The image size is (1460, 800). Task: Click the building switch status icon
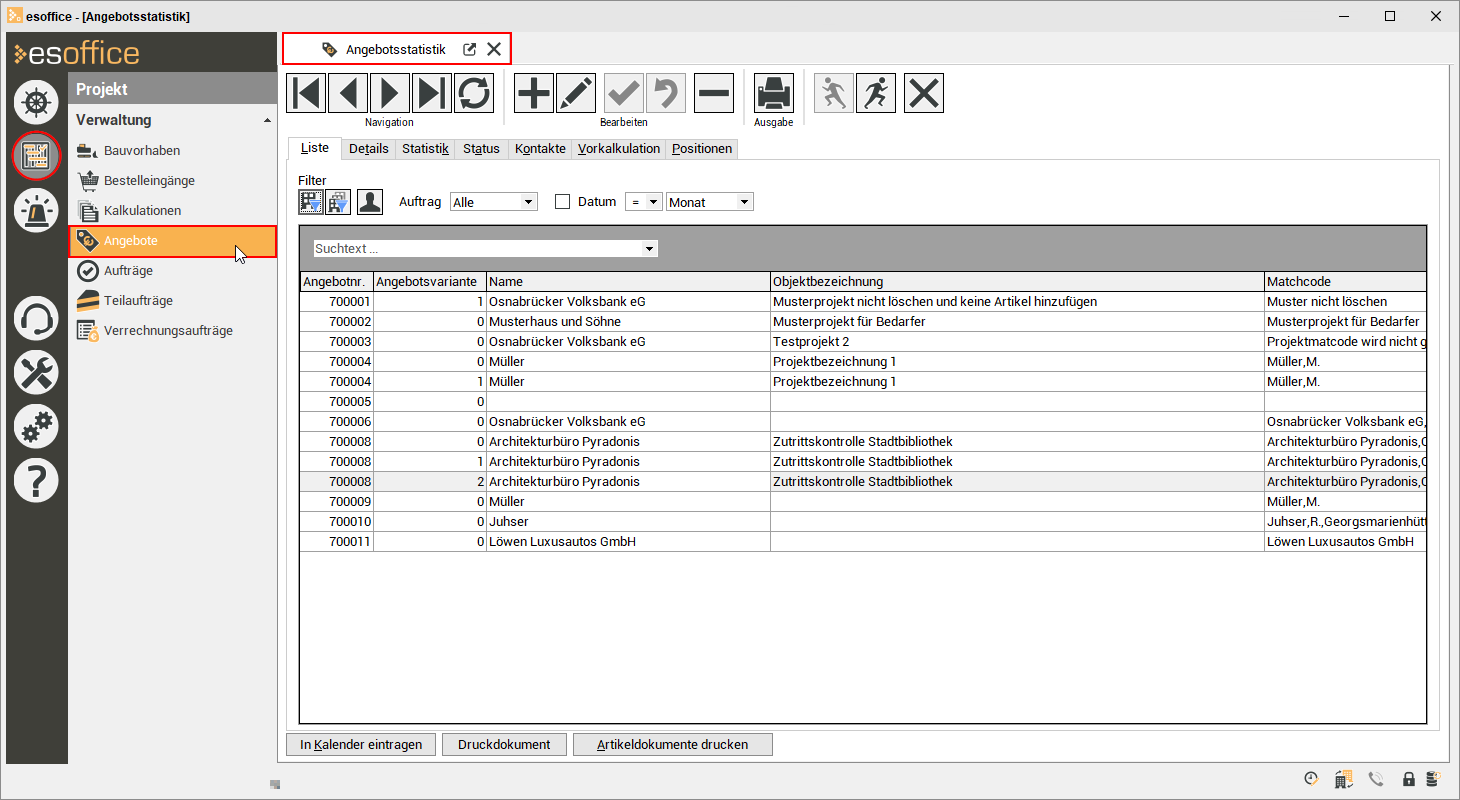1343,779
